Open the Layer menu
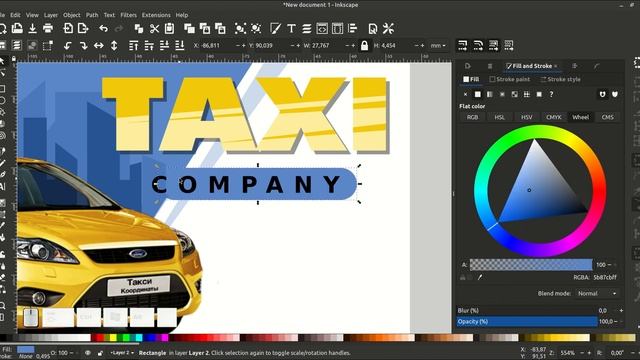Image resolution: width=640 pixels, height=360 pixels. pyautogui.click(x=51, y=15)
